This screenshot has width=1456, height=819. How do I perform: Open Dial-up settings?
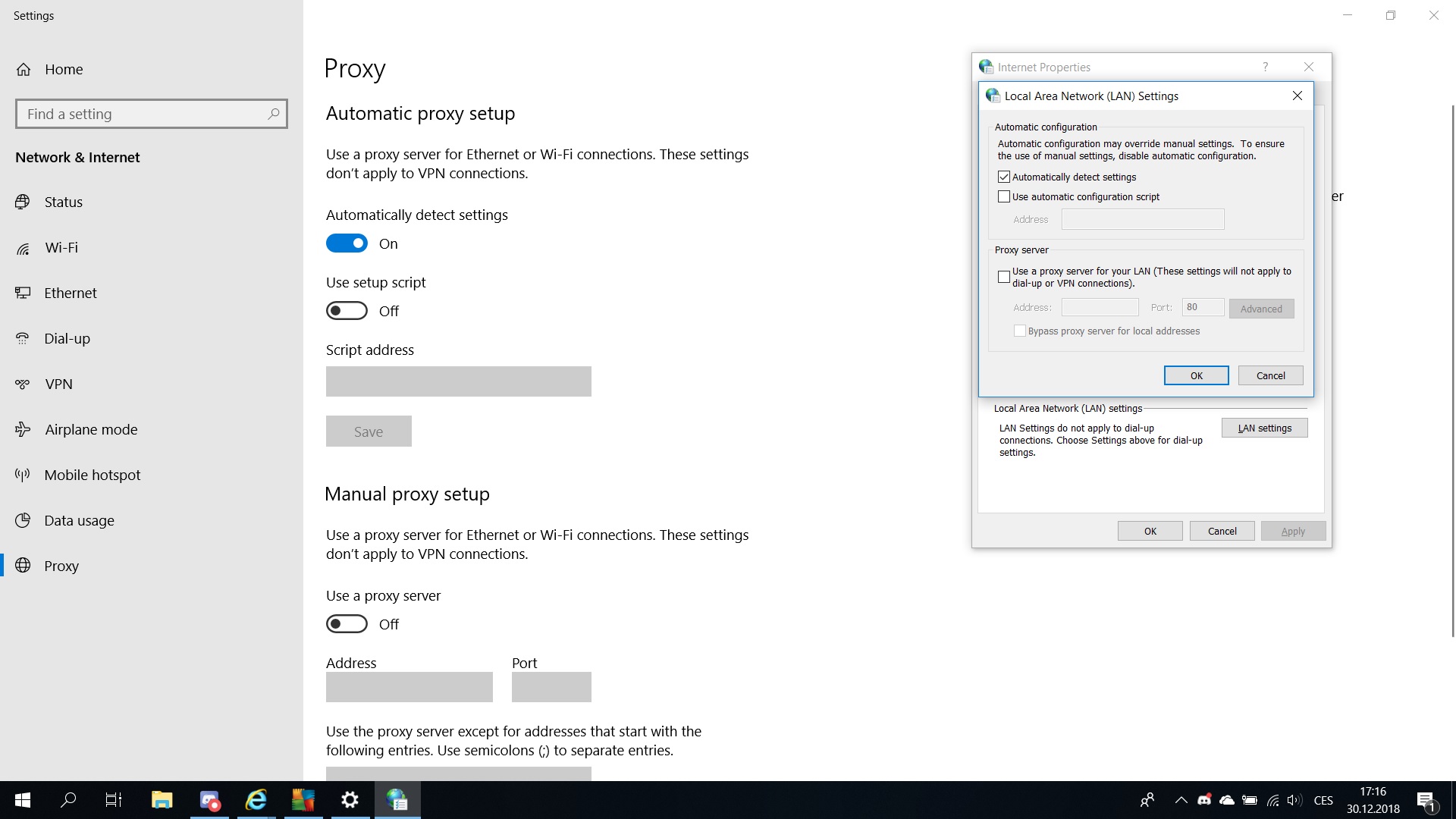click(53, 338)
